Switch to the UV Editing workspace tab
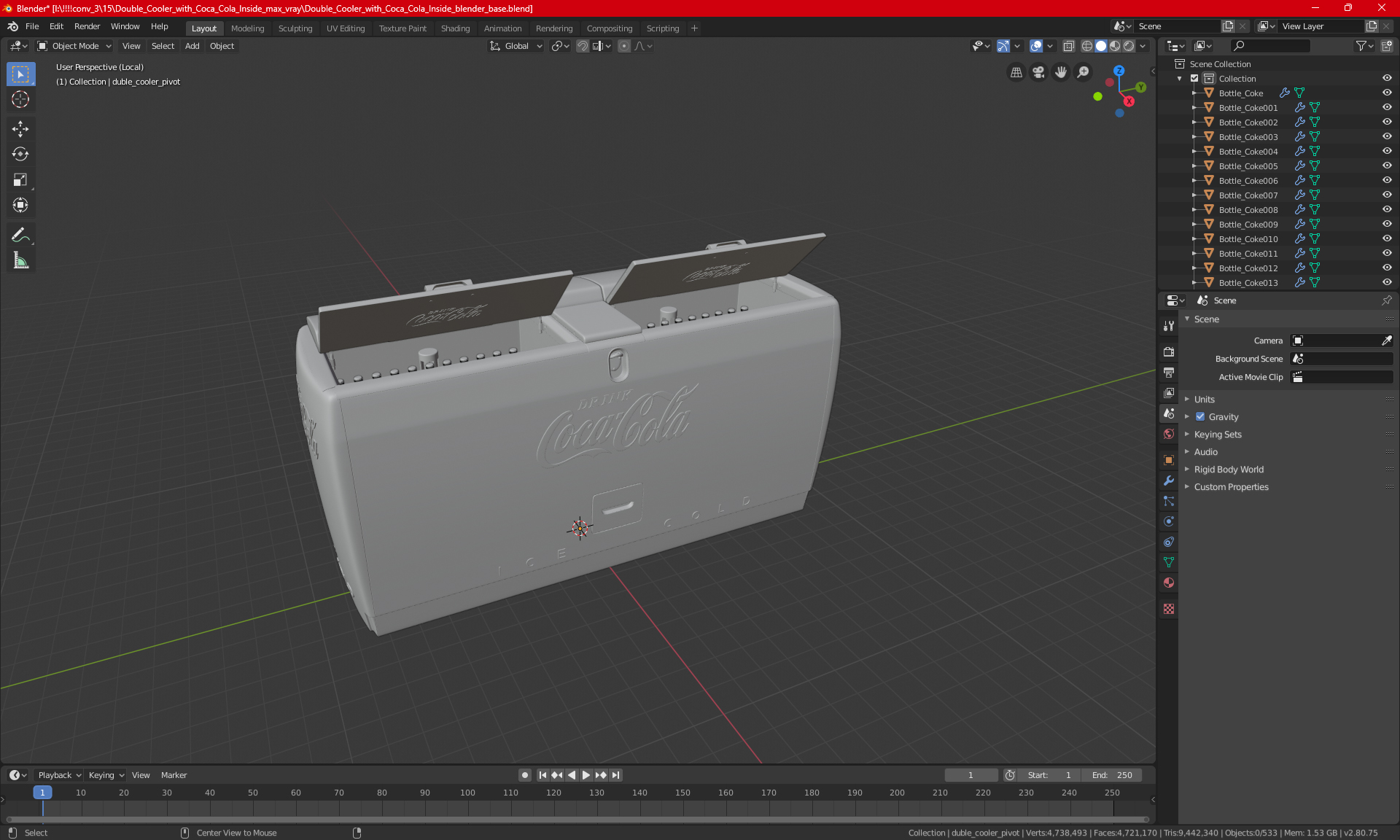1400x840 pixels. [346, 28]
